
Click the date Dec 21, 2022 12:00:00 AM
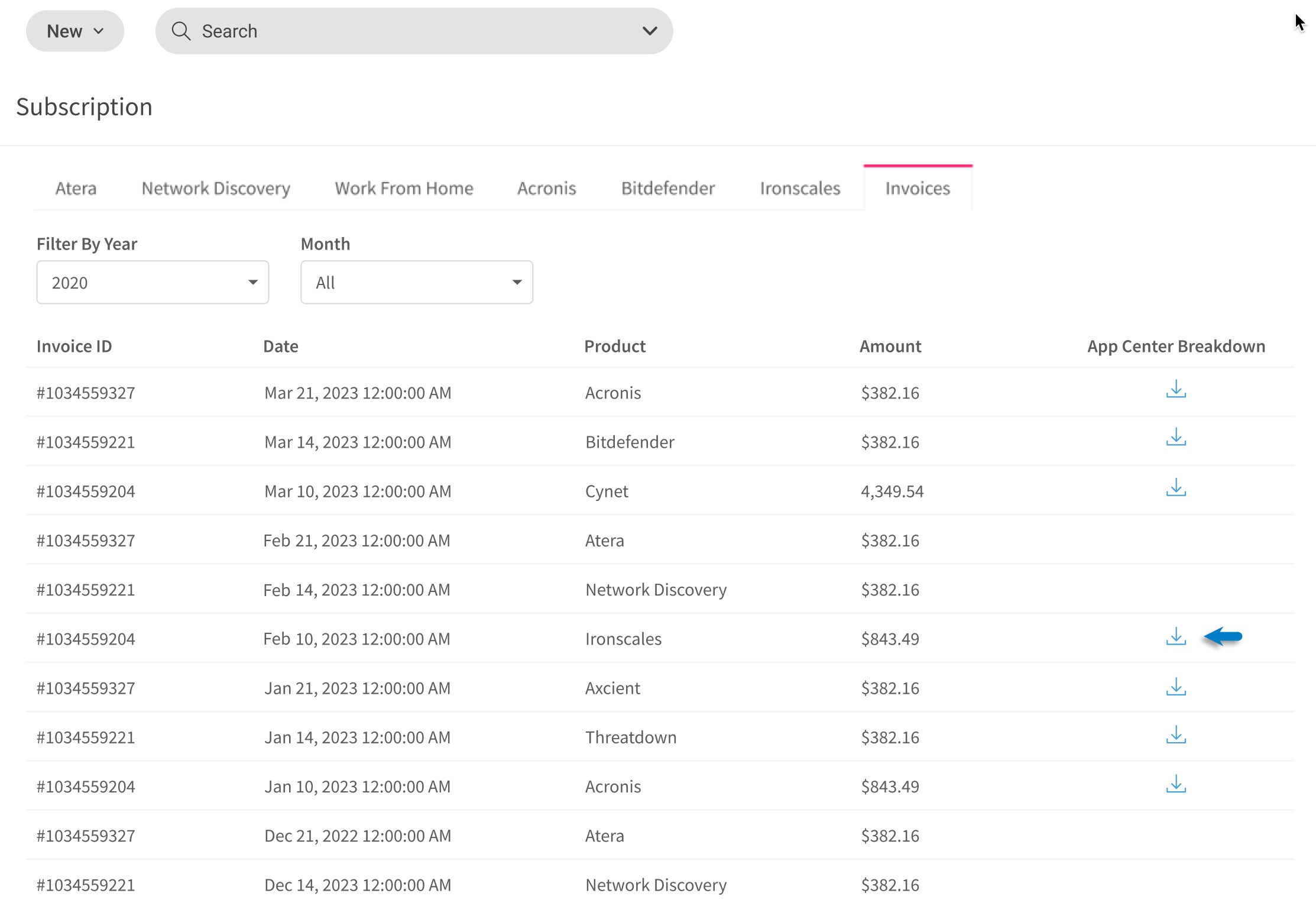click(x=358, y=835)
